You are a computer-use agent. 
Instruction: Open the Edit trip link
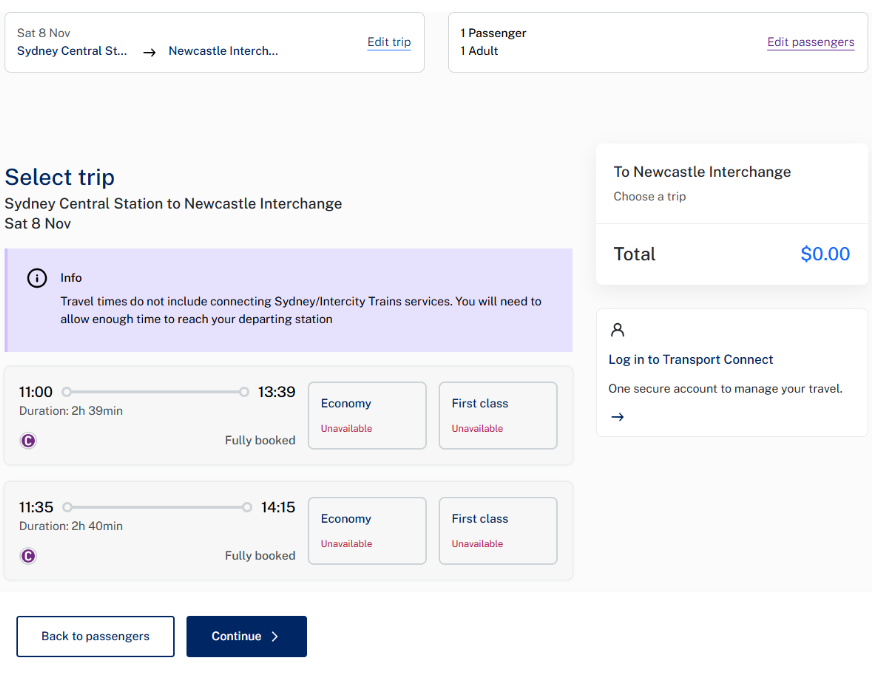click(x=389, y=42)
